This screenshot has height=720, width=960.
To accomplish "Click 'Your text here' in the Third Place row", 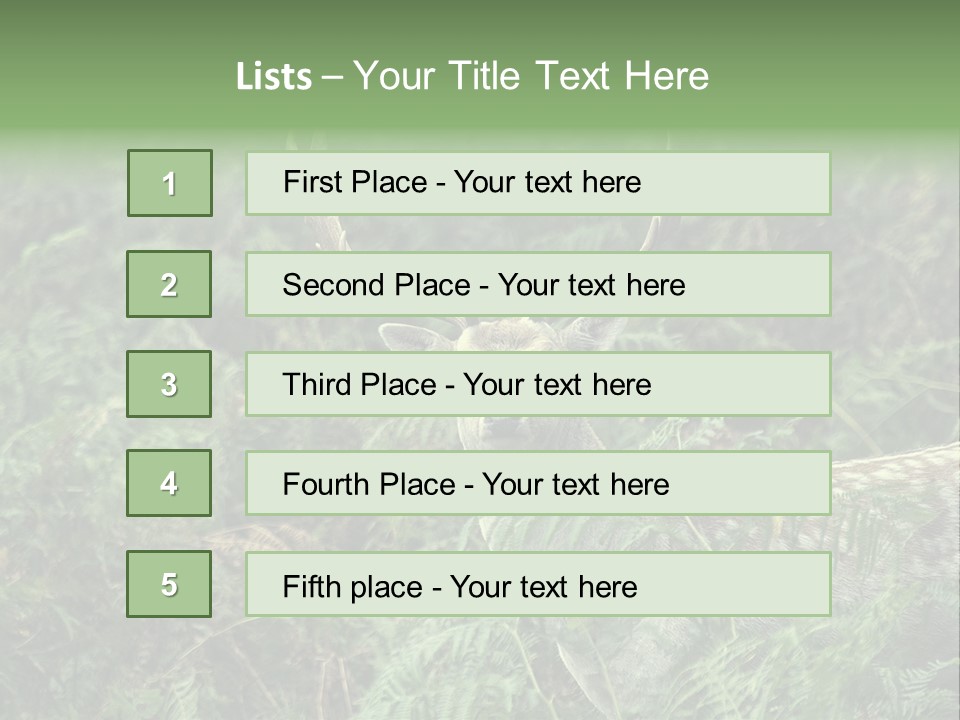I will tap(557, 385).
